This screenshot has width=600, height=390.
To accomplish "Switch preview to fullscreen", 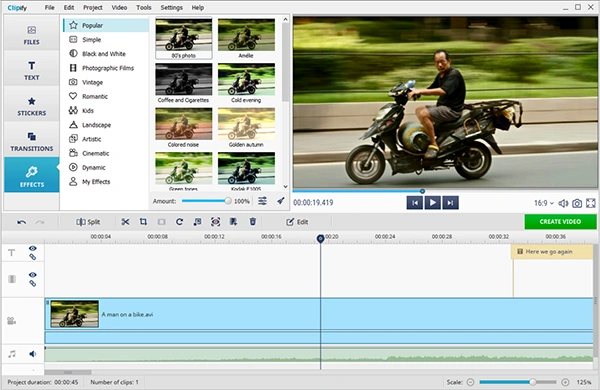I will coord(590,203).
